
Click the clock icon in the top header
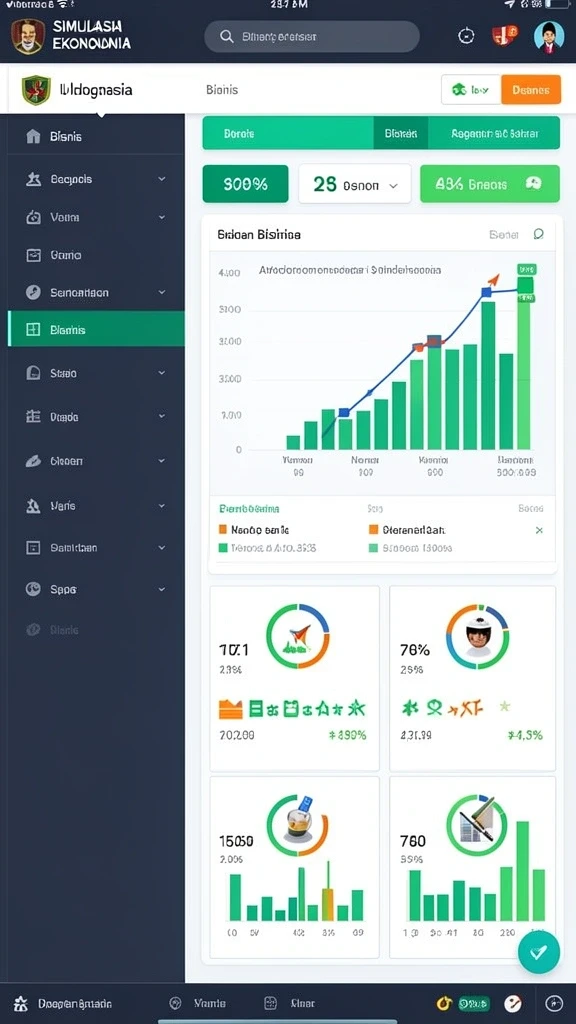coord(466,36)
